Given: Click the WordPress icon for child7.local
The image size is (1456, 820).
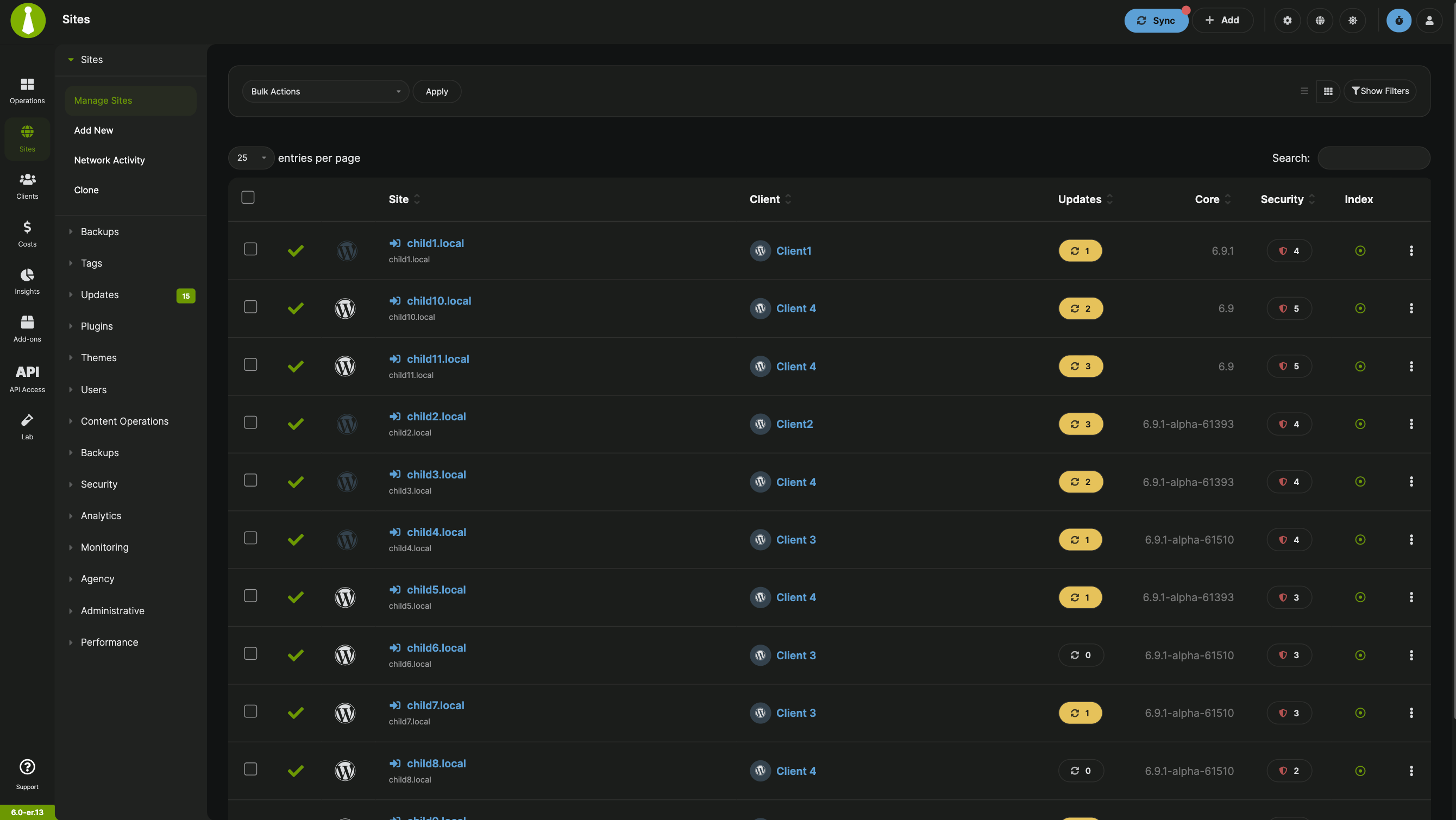Looking at the screenshot, I should [x=345, y=713].
